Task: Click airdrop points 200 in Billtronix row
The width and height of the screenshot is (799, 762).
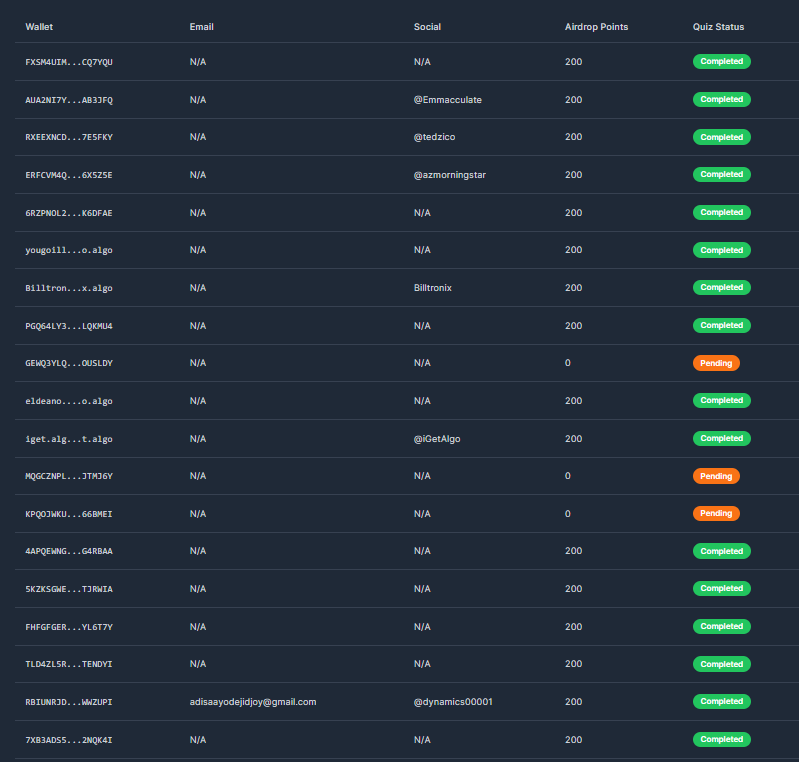Action: (573, 288)
